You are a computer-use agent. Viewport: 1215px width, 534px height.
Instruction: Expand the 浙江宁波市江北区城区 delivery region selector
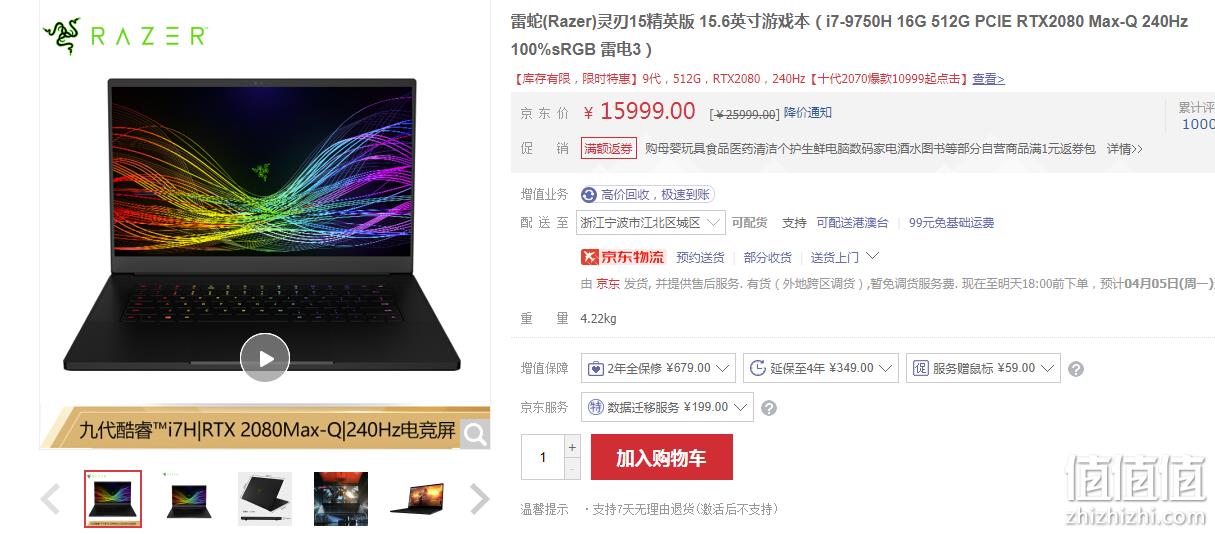coord(652,222)
